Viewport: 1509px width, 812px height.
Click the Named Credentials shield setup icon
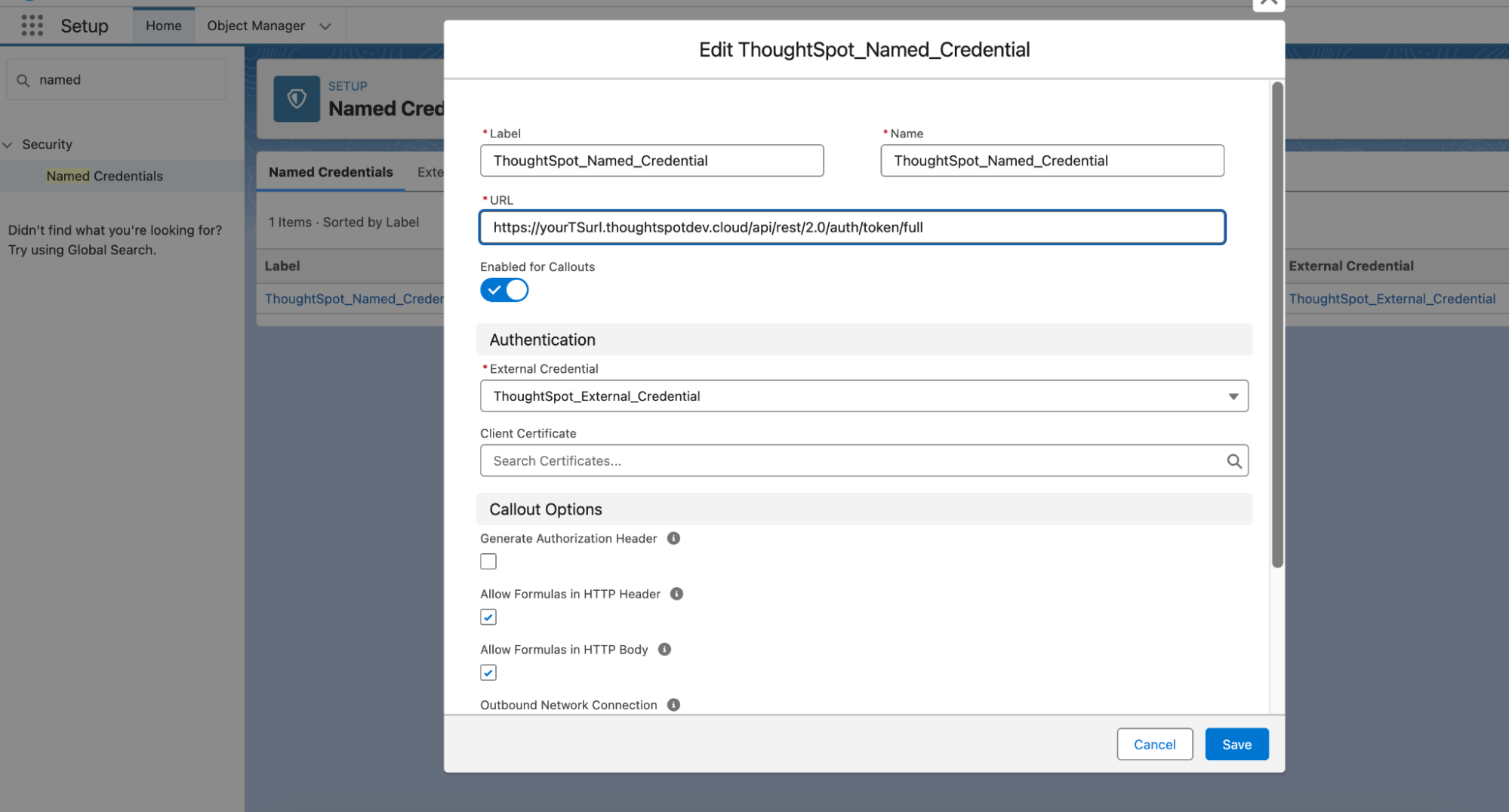point(296,99)
